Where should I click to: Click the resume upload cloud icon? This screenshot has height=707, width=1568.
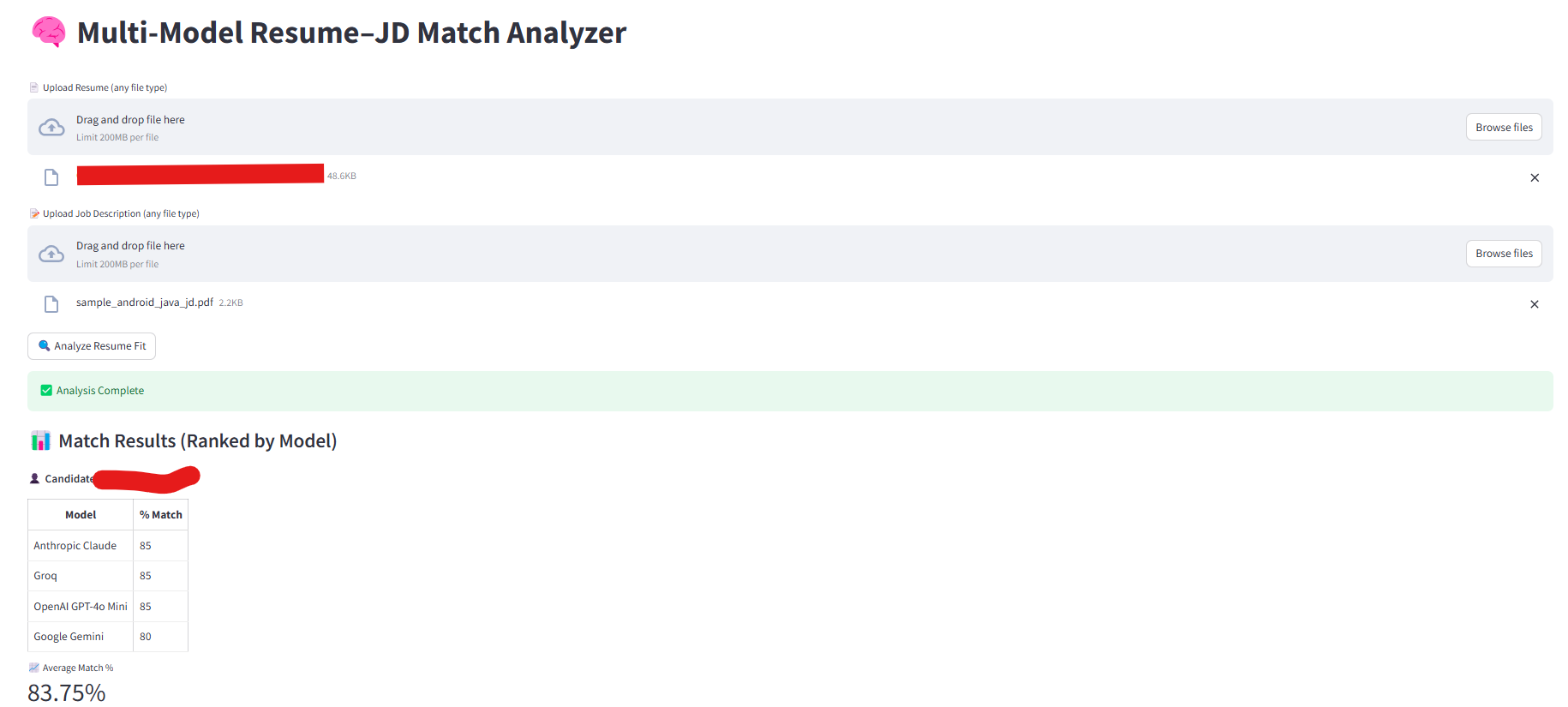[x=51, y=128]
